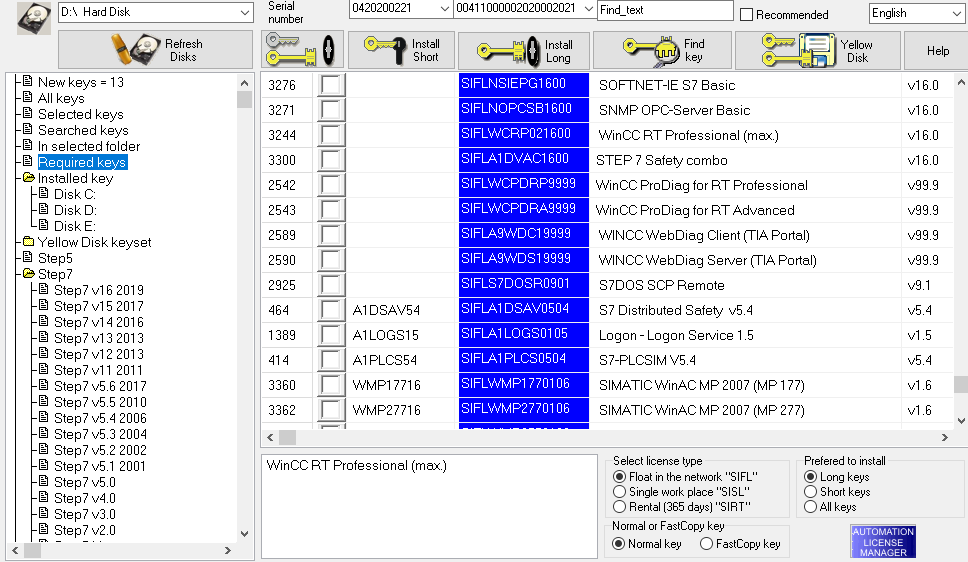Viewport: 968px width, 562px height.
Task: Click key table horizontal scroll right arrow
Action: [945, 437]
